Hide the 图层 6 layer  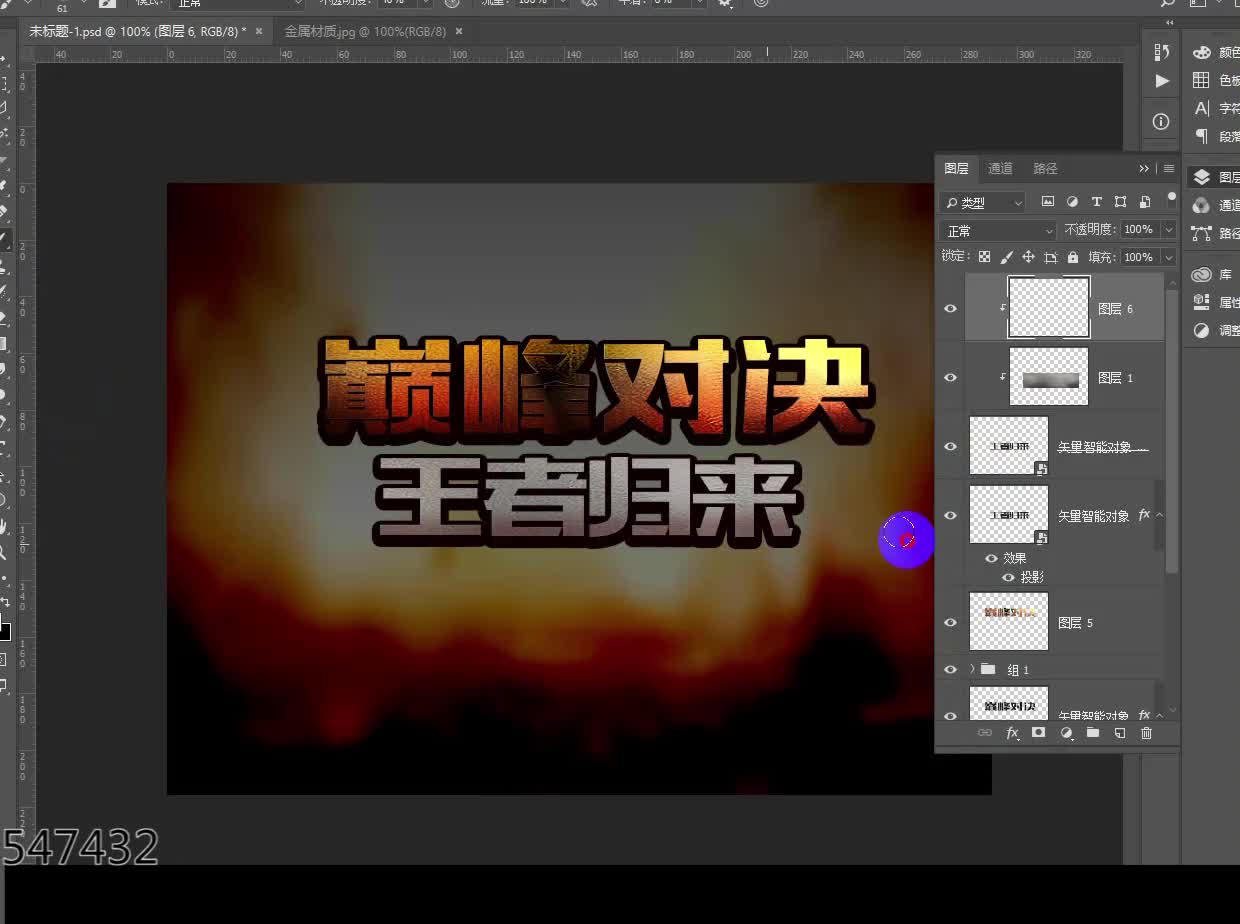point(950,308)
